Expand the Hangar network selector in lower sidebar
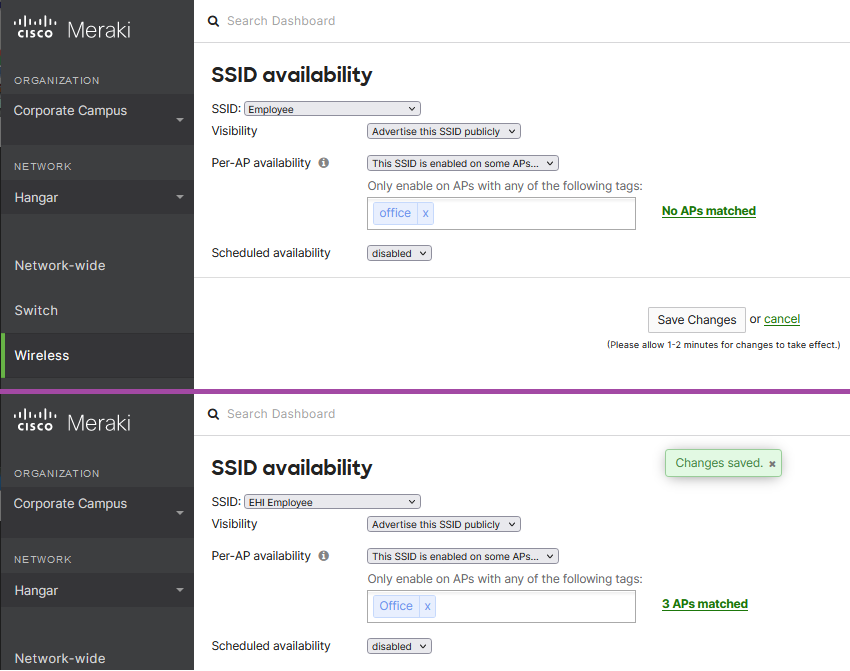 pyautogui.click(x=96, y=591)
